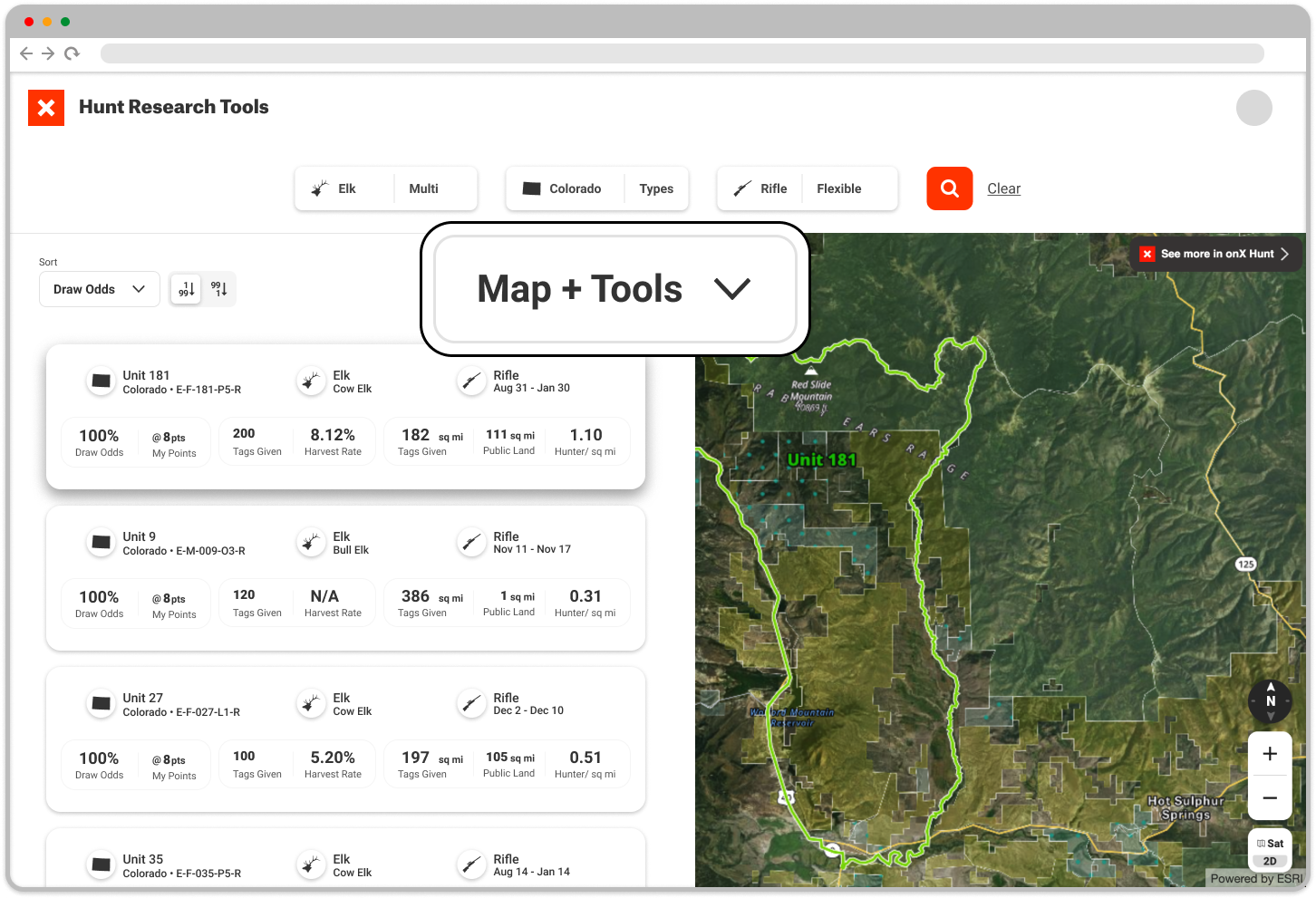The height and width of the screenshot is (898, 1316).
Task: Click the Unit 9 elk species icon
Action: (311, 543)
